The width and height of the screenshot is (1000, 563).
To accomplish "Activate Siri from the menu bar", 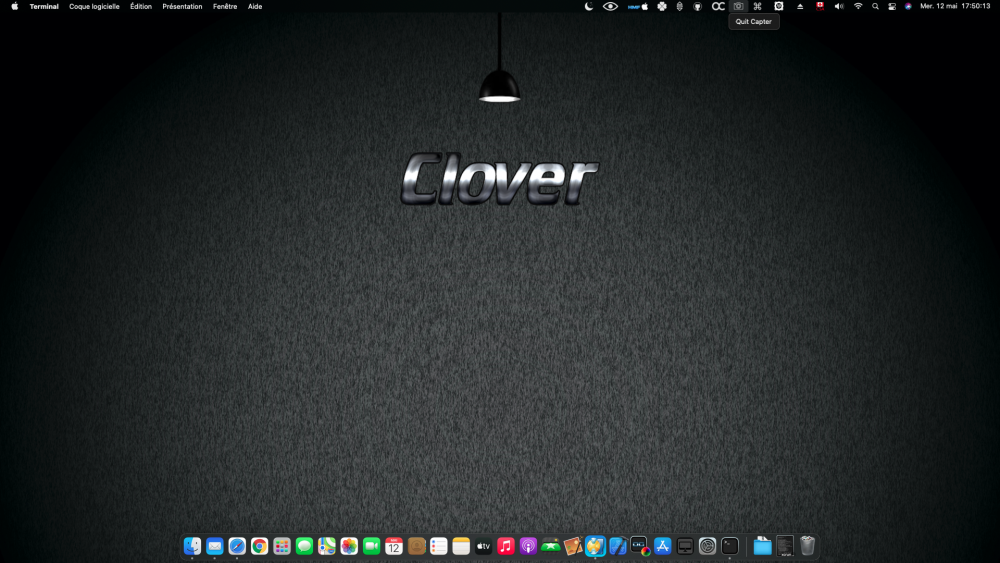I will click(x=908, y=6).
